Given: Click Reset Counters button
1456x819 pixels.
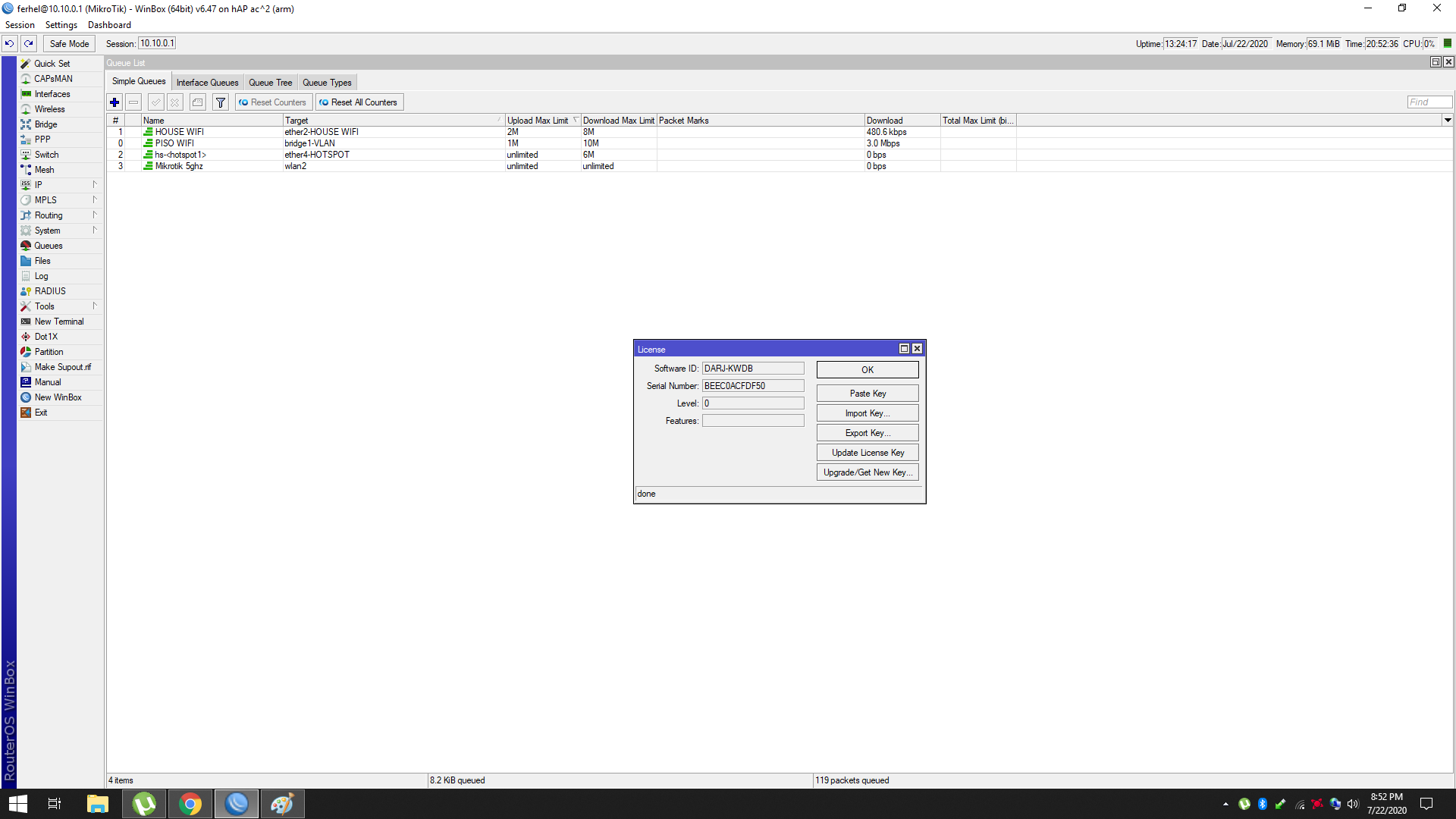Looking at the screenshot, I should point(273,102).
